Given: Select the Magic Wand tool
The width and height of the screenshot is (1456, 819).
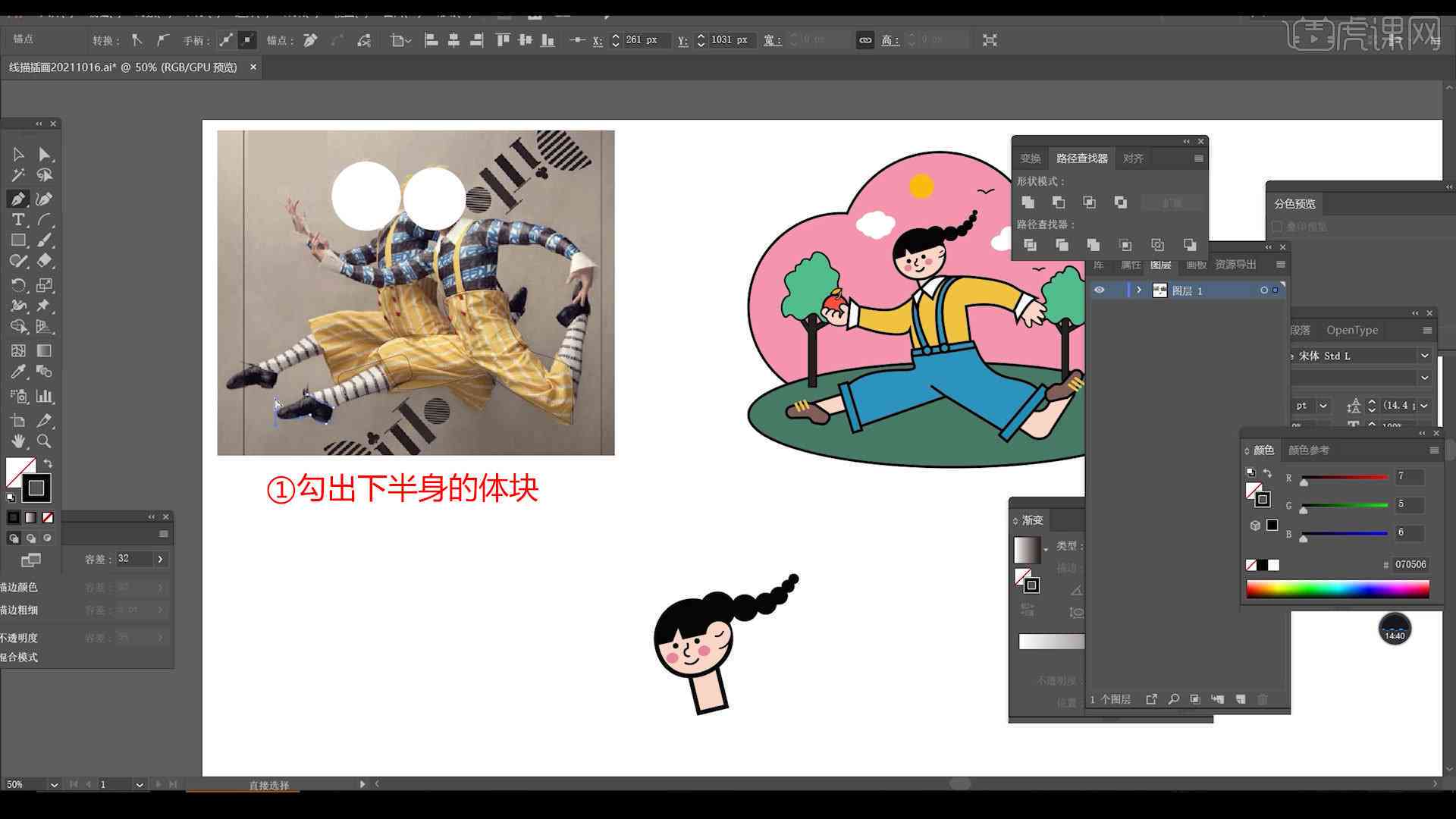Looking at the screenshot, I should (18, 175).
